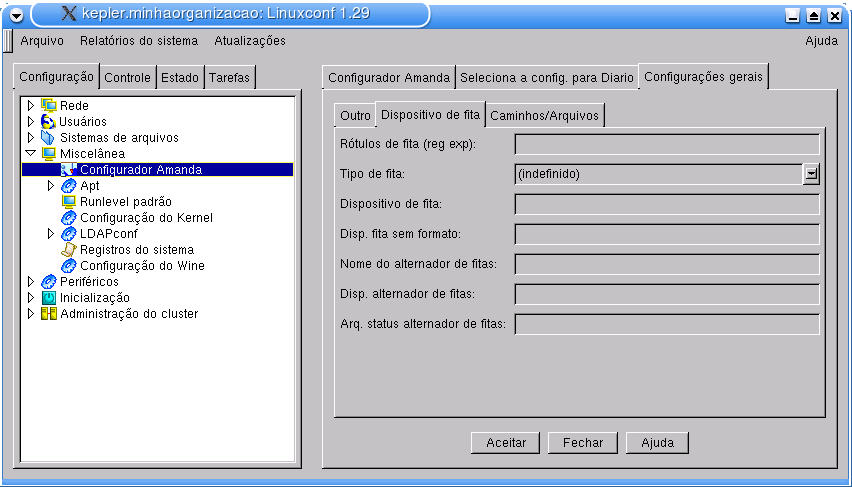Click the Administração do cluster icon

pyautogui.click(x=49, y=314)
